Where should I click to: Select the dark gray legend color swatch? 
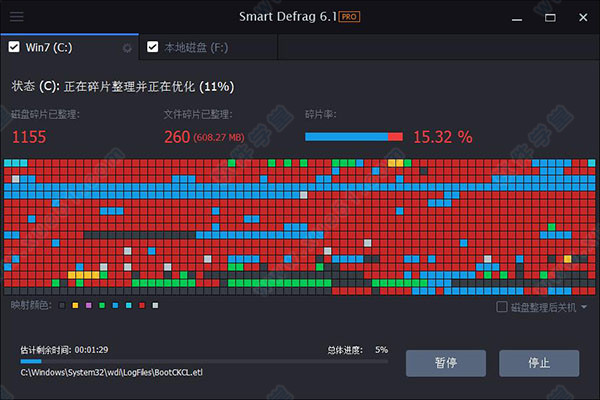pos(62,305)
